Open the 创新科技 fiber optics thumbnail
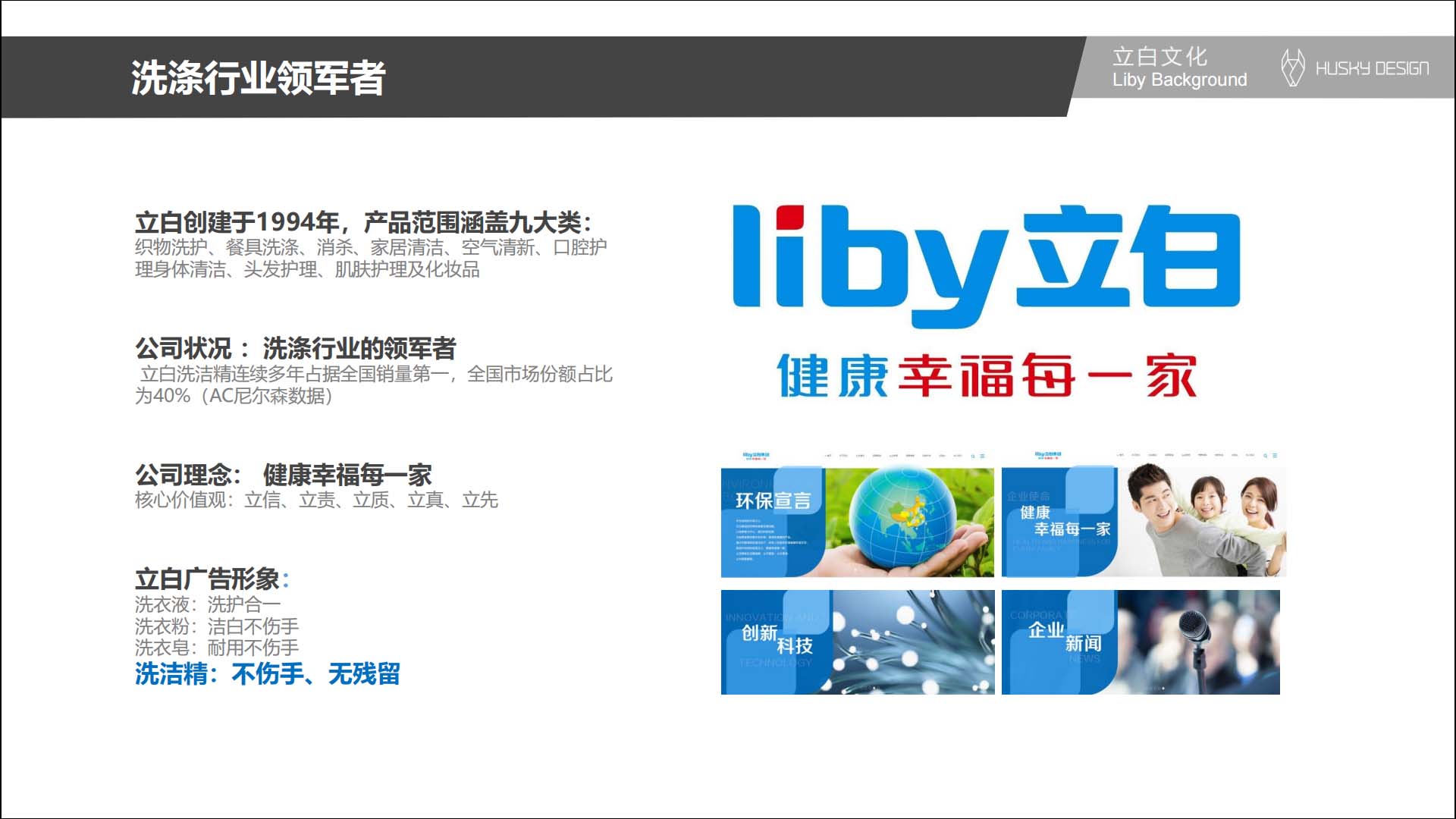The height and width of the screenshot is (819, 1456). (x=857, y=642)
